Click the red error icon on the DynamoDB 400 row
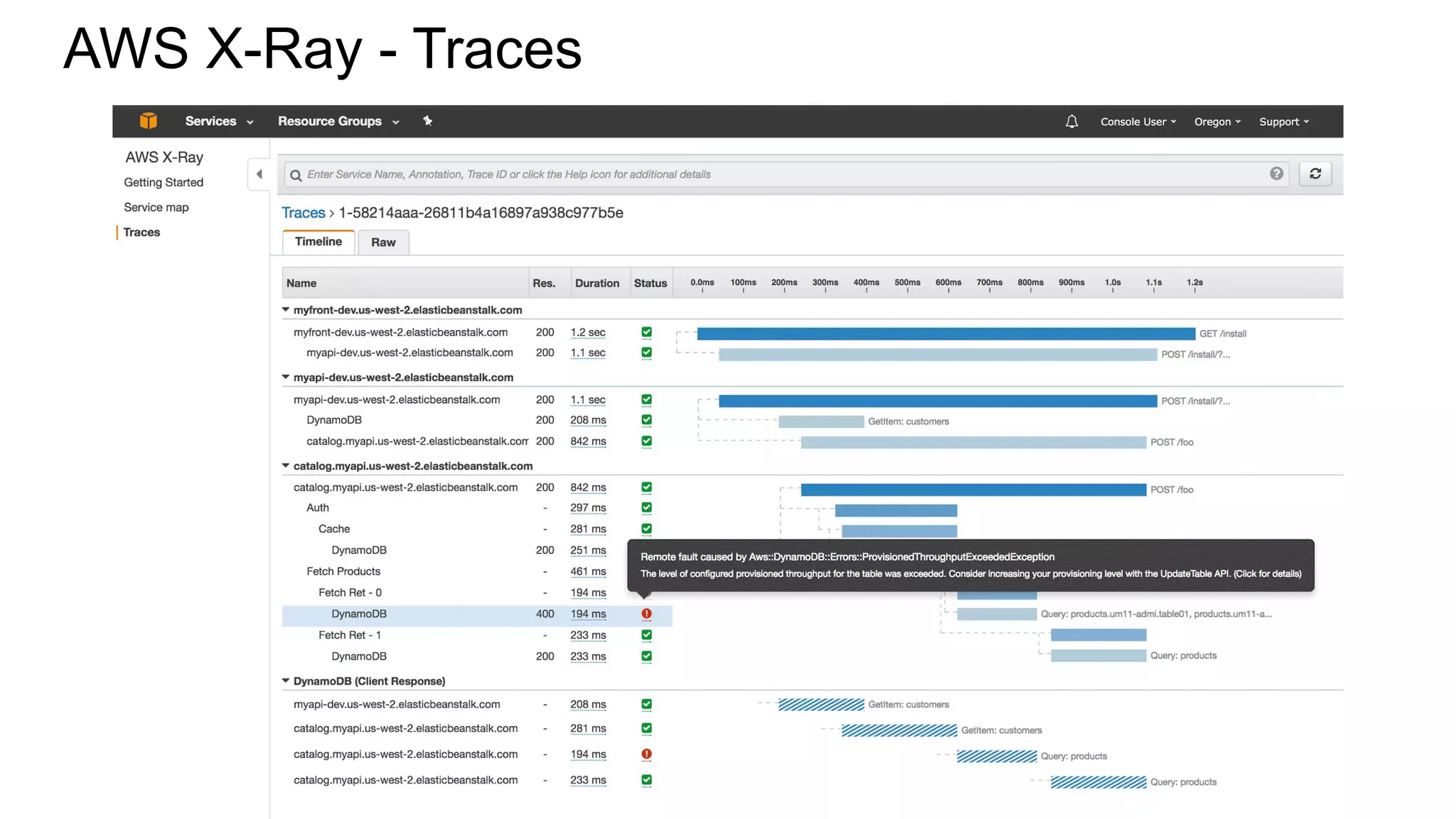Viewport: 1456px width, 819px height. coord(646,614)
